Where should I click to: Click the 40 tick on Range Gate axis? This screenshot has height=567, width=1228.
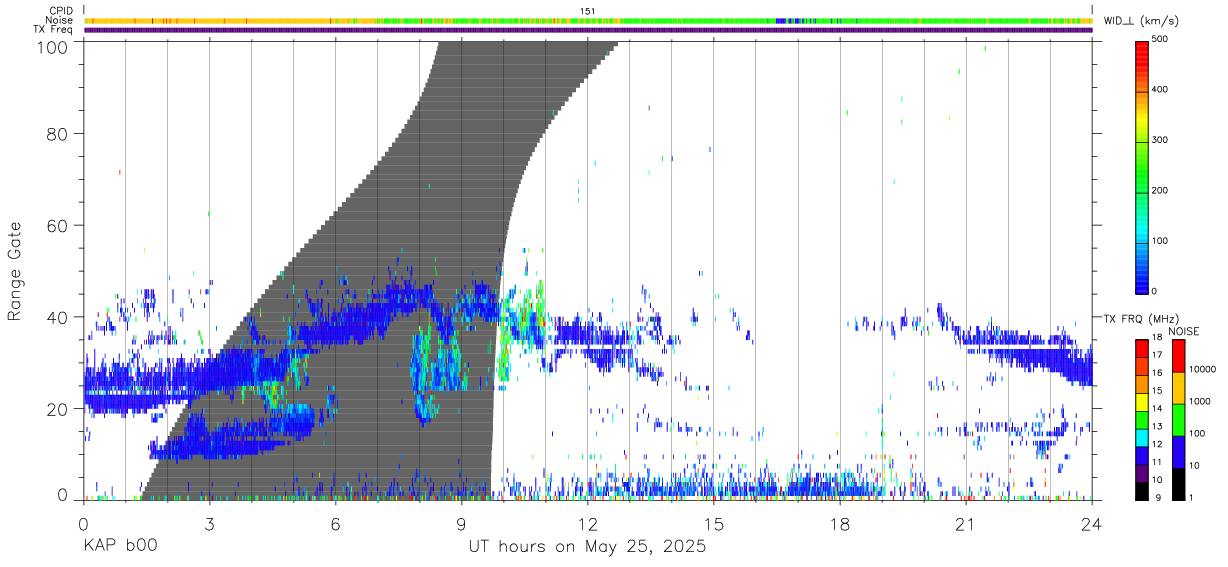(x=57, y=317)
